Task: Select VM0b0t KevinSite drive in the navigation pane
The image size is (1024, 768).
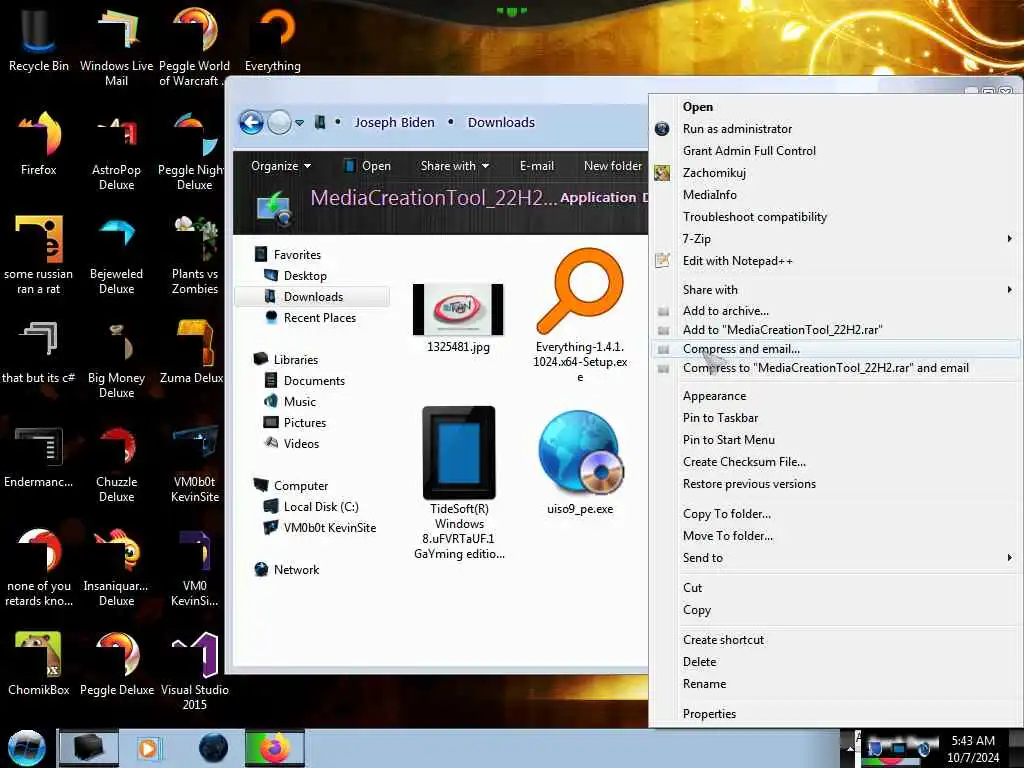Action: [330, 528]
